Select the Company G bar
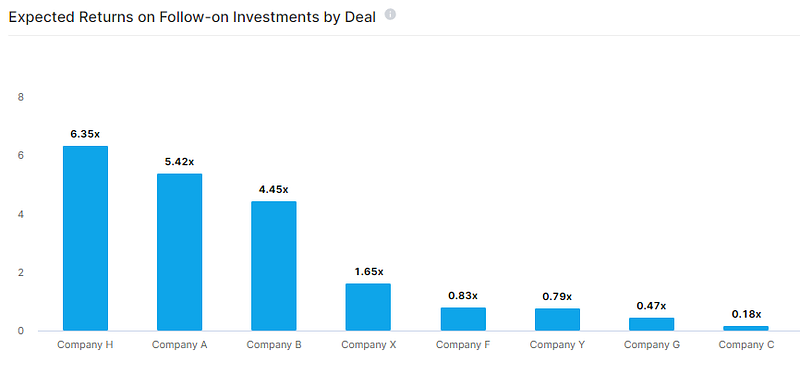The width and height of the screenshot is (800, 372). pos(652,324)
